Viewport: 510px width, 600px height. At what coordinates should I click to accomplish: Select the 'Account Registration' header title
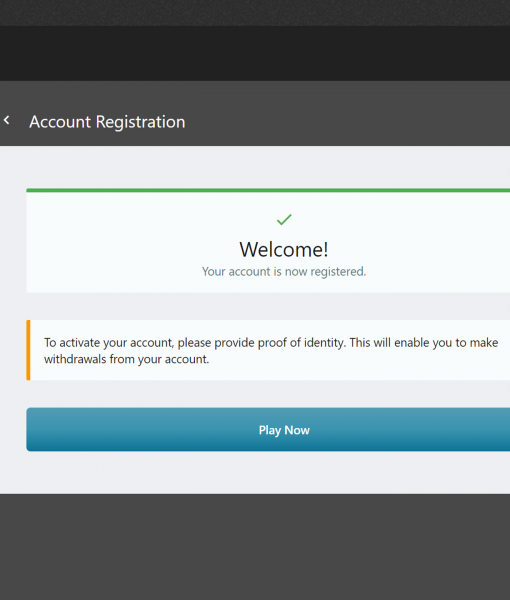tap(107, 122)
